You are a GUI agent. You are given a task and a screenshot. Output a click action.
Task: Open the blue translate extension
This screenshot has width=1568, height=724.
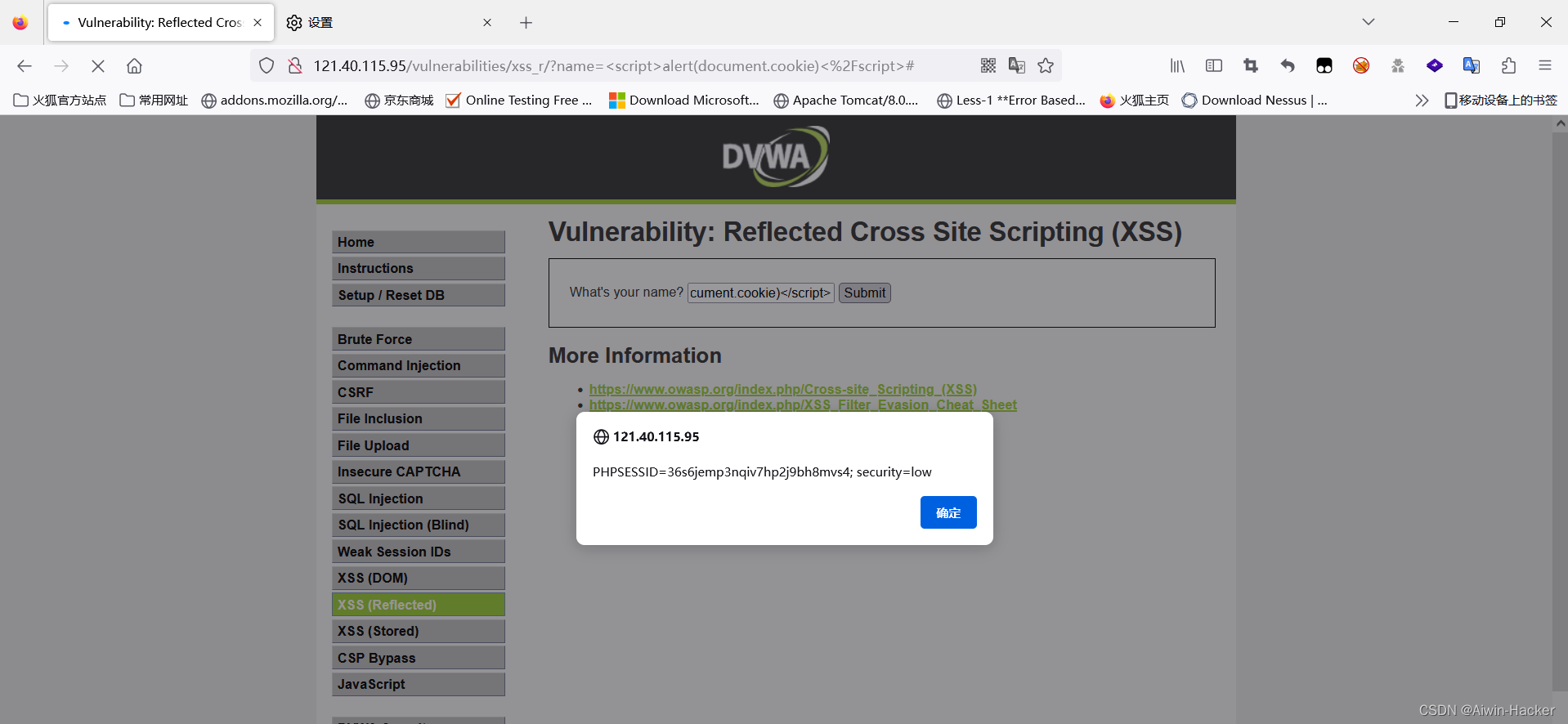(x=1472, y=65)
